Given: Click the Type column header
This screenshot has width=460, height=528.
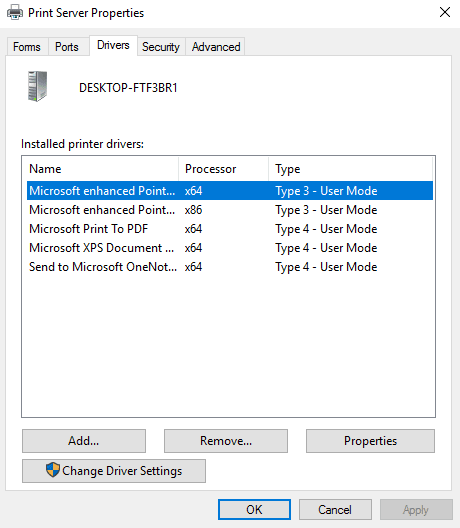Looking at the screenshot, I should coord(350,169).
